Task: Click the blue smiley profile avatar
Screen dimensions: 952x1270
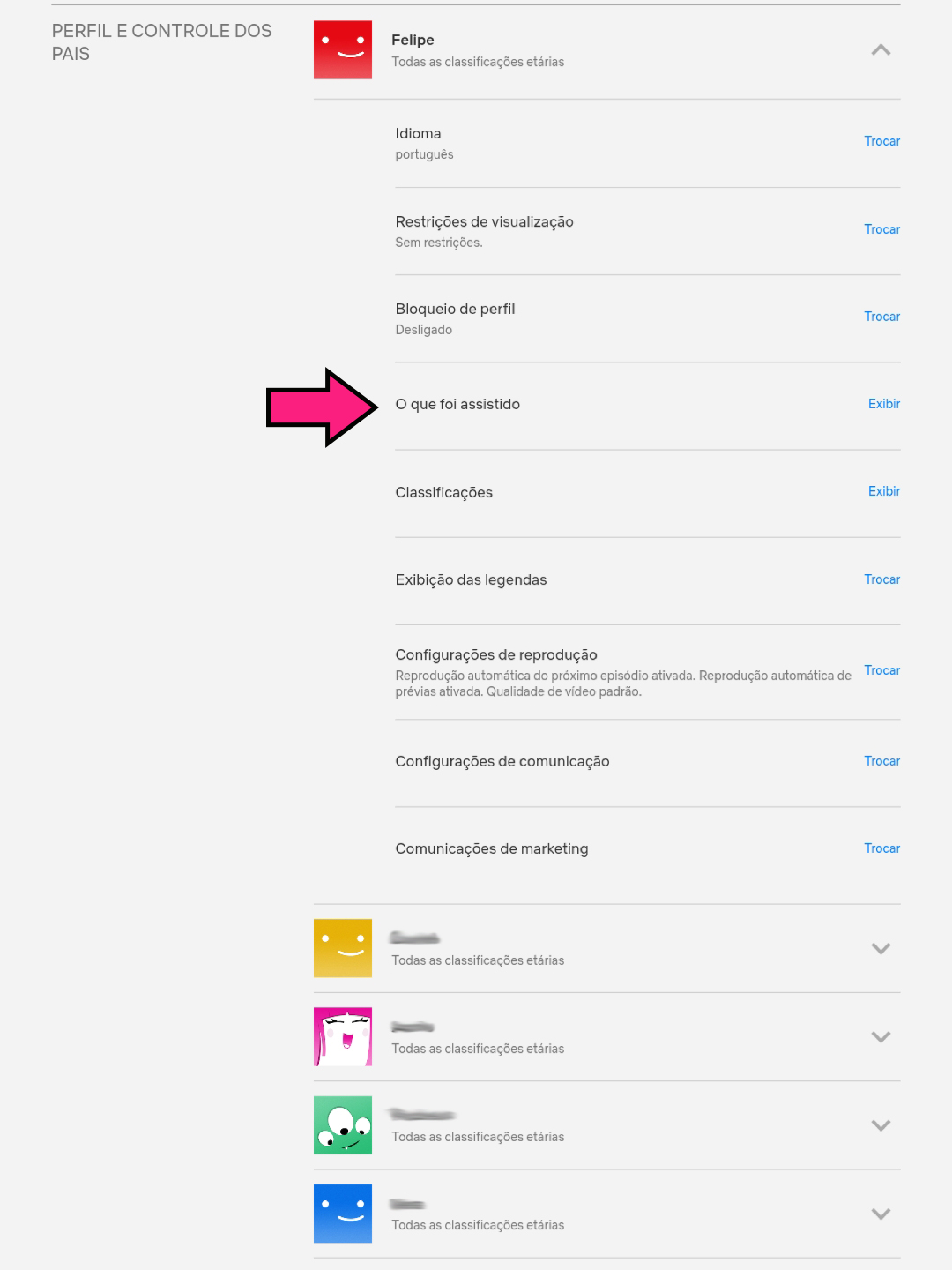Action: [x=342, y=1213]
